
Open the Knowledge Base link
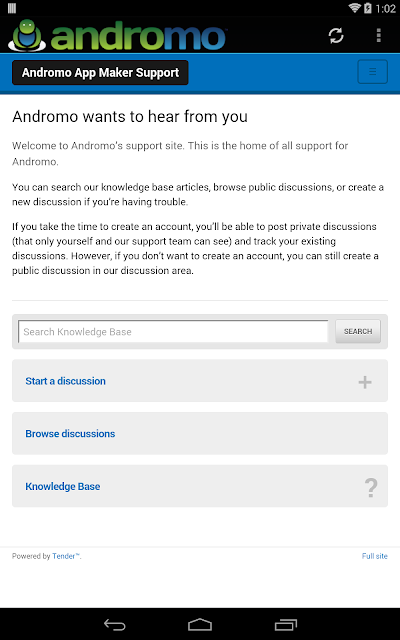(x=62, y=487)
